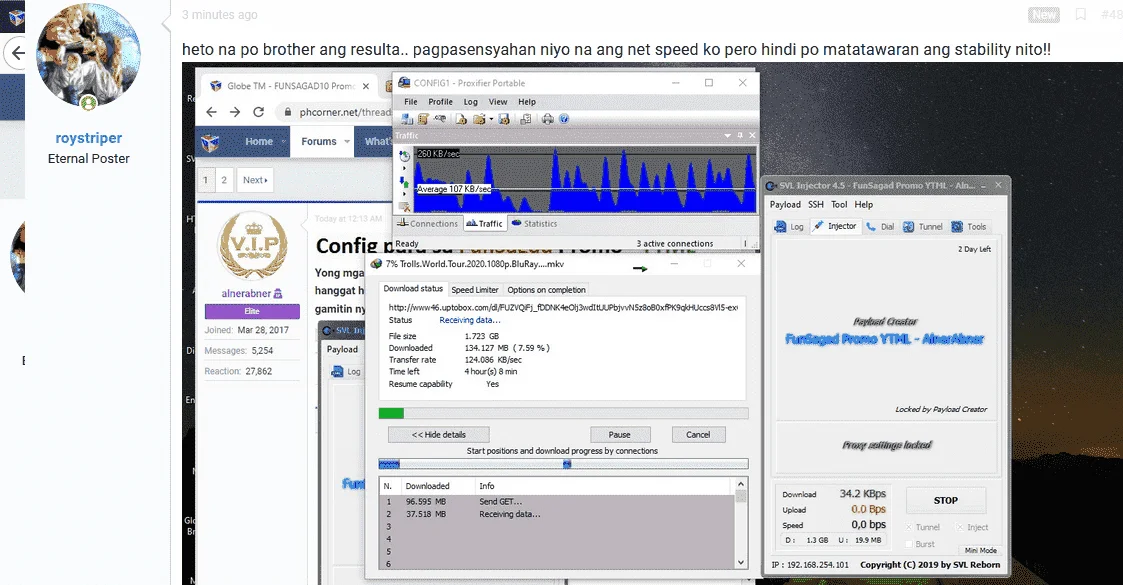The height and width of the screenshot is (585, 1123).
Task: Switch to SVL Injector Tools tab
Action: click(x=968, y=227)
